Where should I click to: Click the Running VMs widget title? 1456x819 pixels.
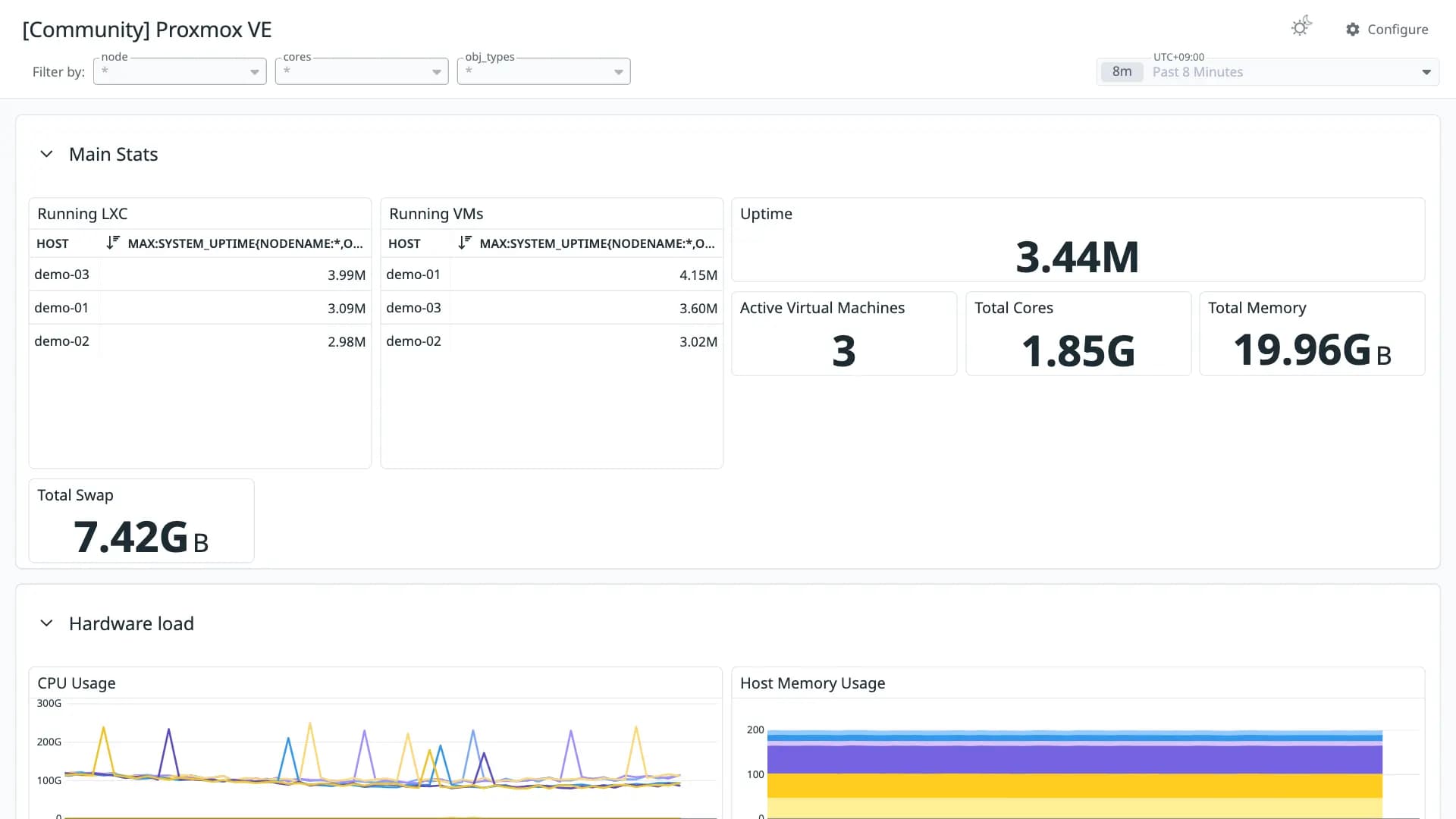436,214
